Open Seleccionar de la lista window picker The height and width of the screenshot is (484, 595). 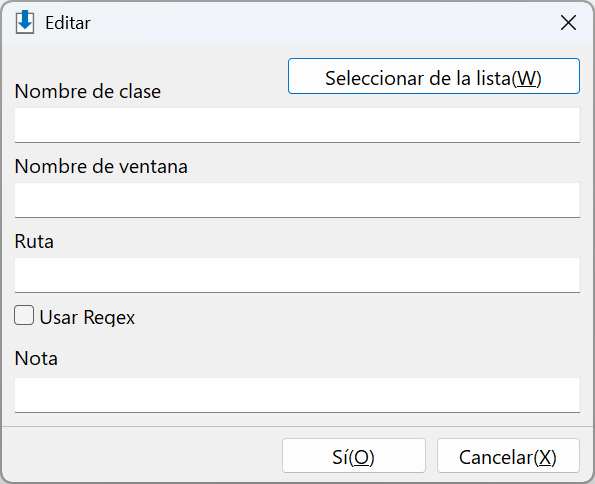434,76
